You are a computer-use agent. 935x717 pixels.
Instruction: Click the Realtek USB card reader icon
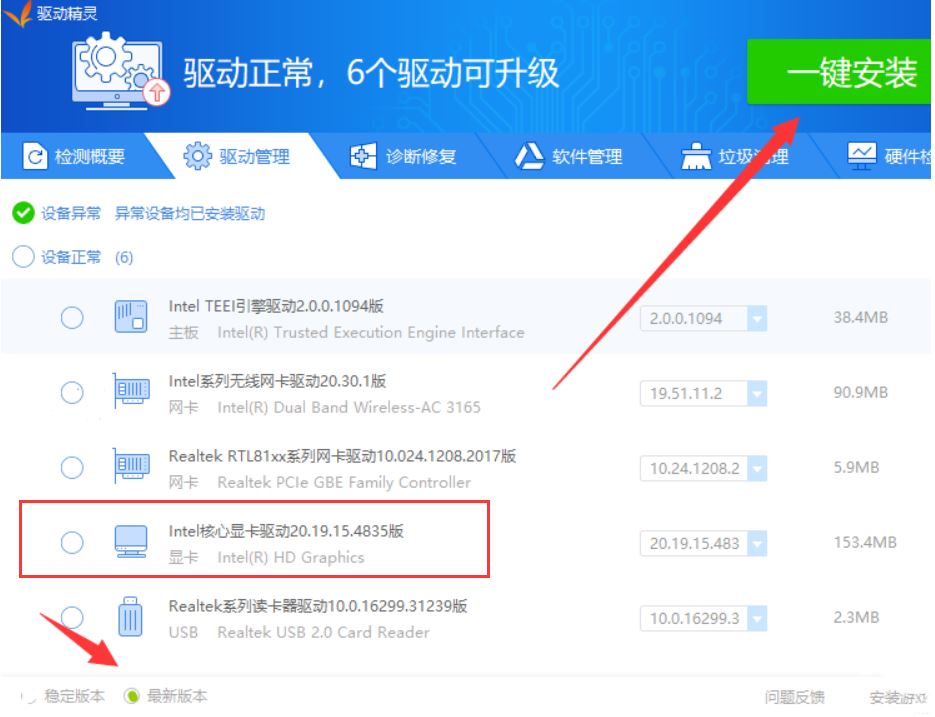coord(131,616)
